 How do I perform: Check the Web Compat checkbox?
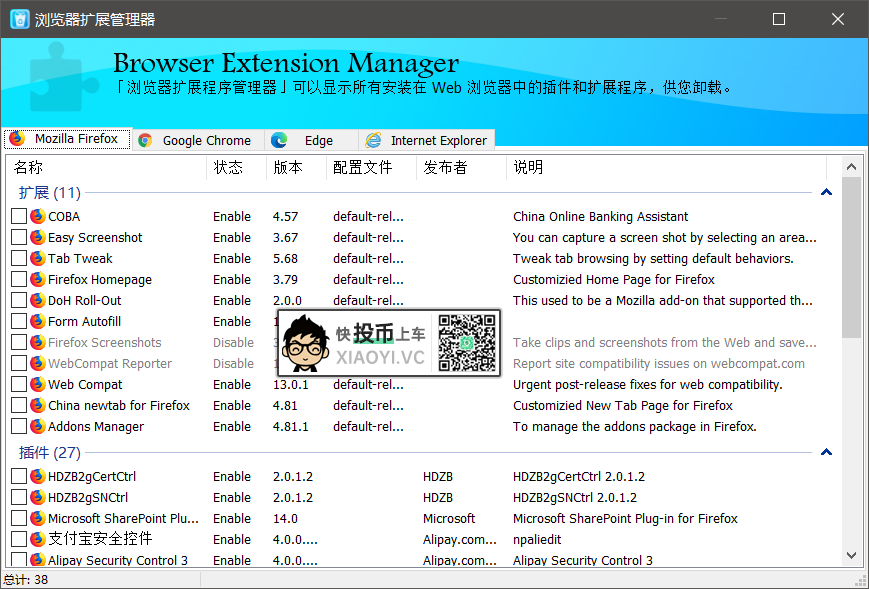pyautogui.click(x=19, y=385)
